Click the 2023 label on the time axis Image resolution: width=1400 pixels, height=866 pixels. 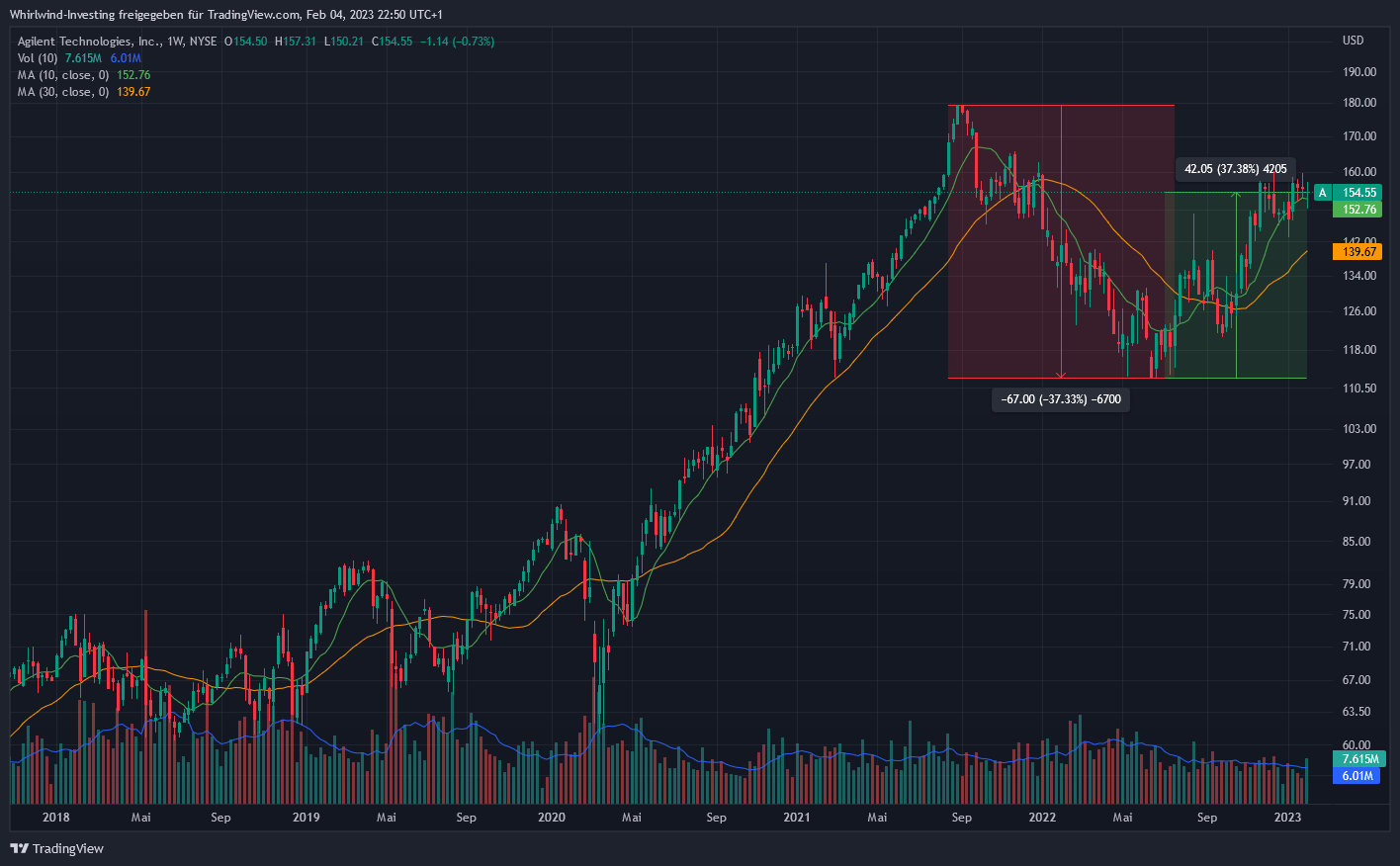tap(1287, 818)
